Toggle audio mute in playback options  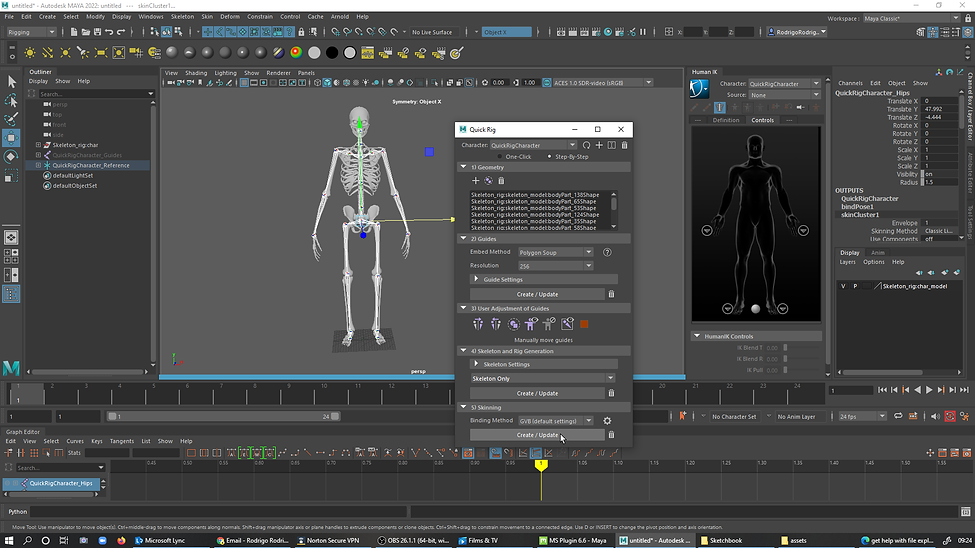pos(935,416)
